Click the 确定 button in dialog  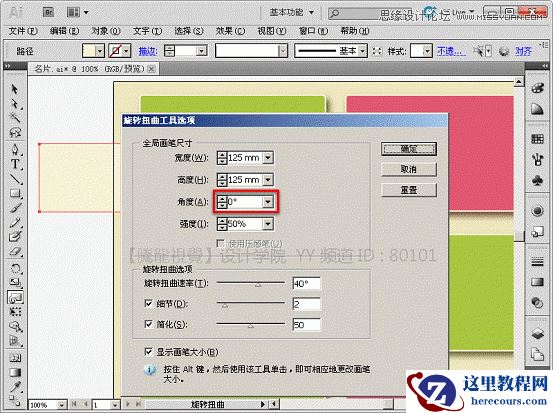tap(409, 149)
